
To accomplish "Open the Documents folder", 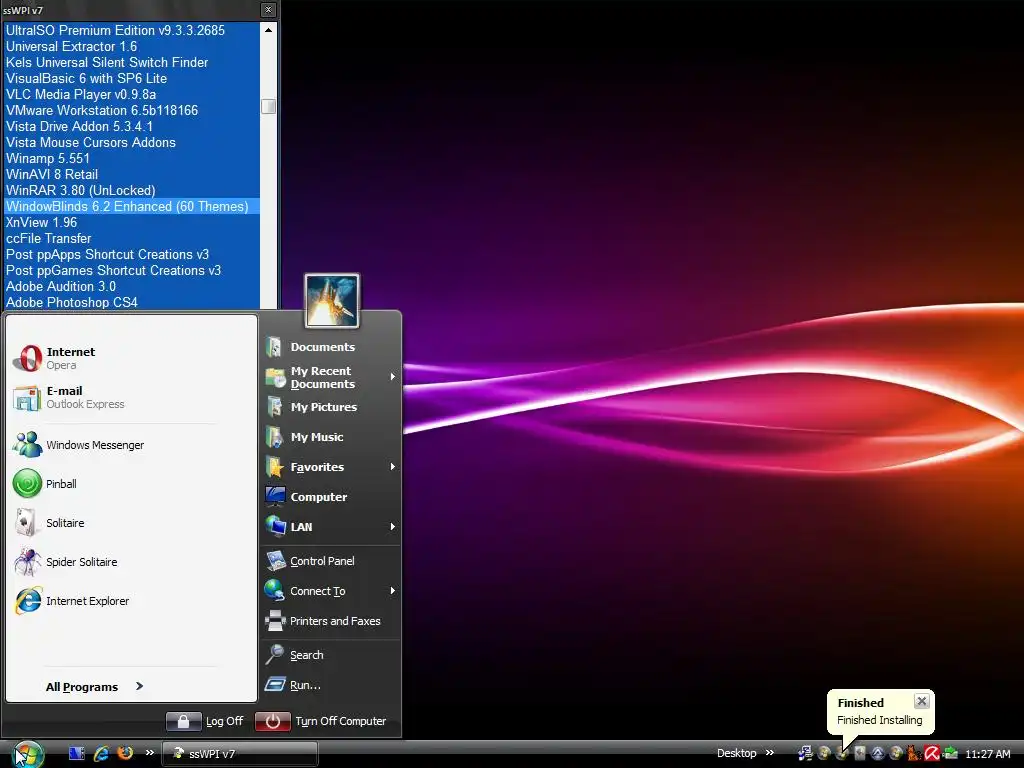I will tap(330, 347).
